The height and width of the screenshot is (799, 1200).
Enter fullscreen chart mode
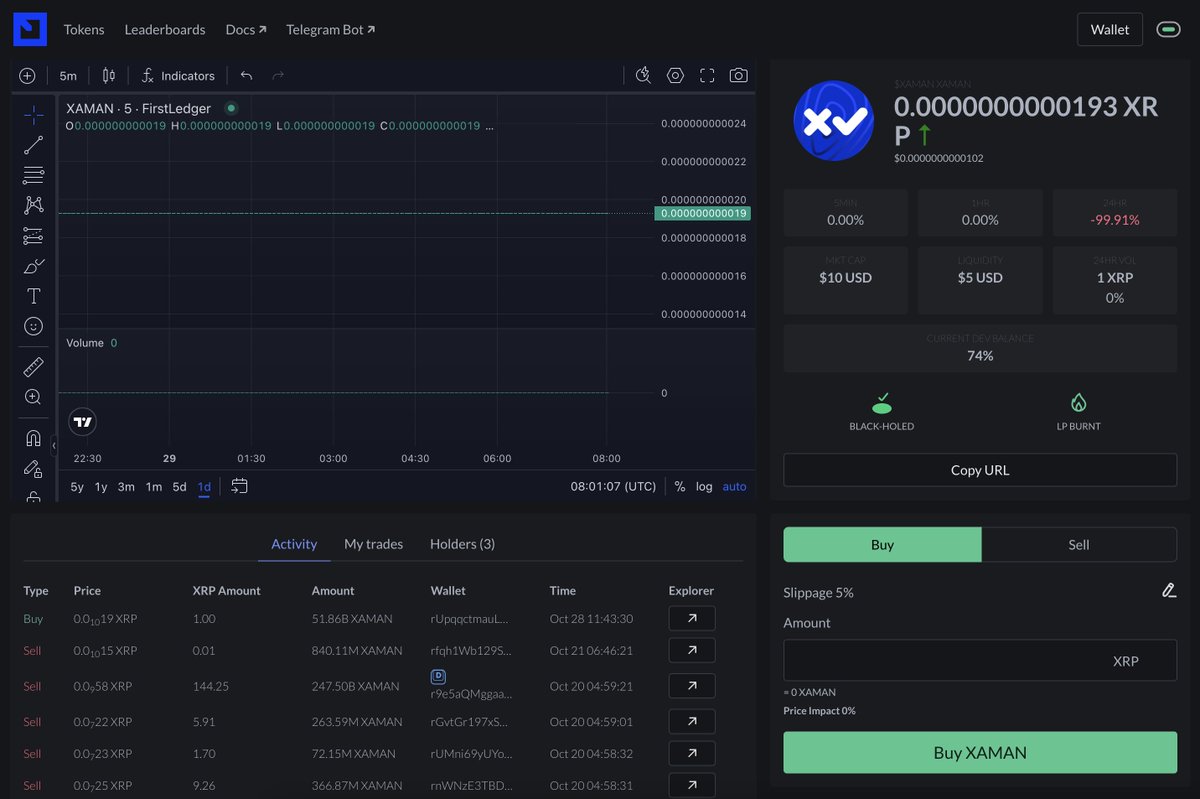[x=707, y=75]
